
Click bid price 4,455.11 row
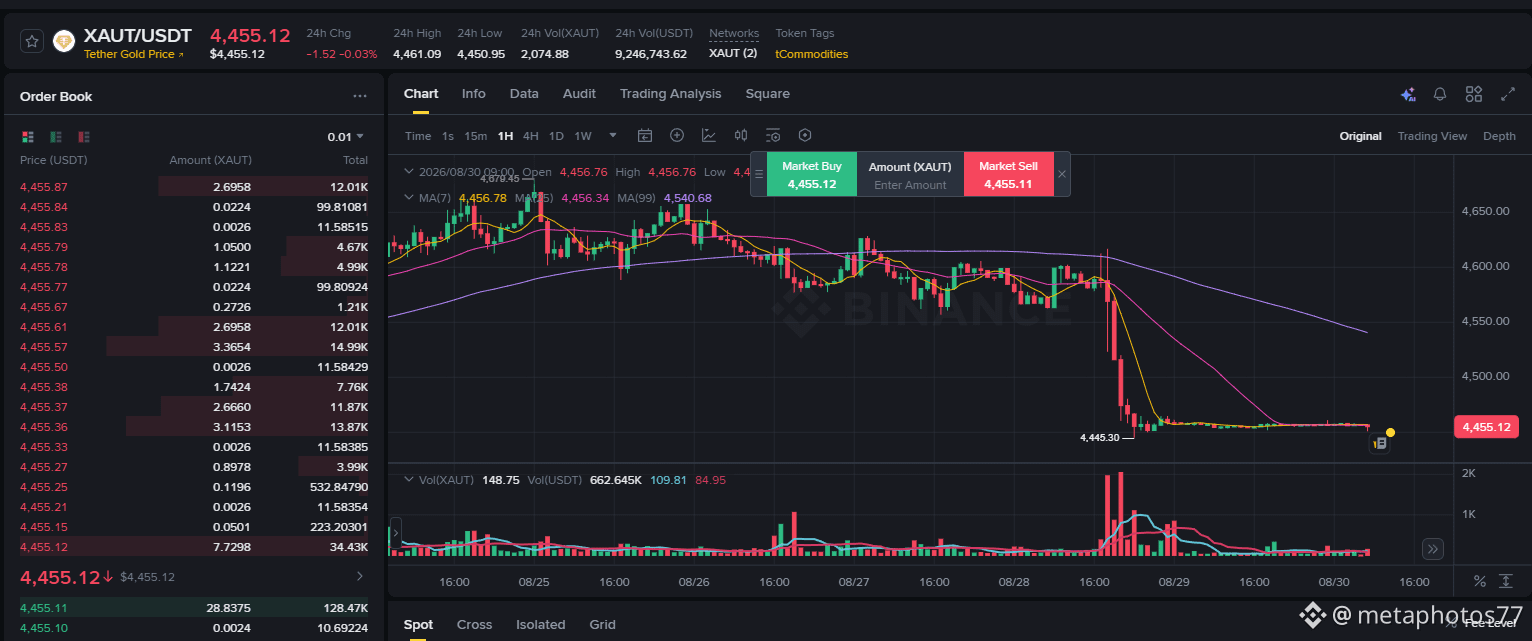coord(194,607)
